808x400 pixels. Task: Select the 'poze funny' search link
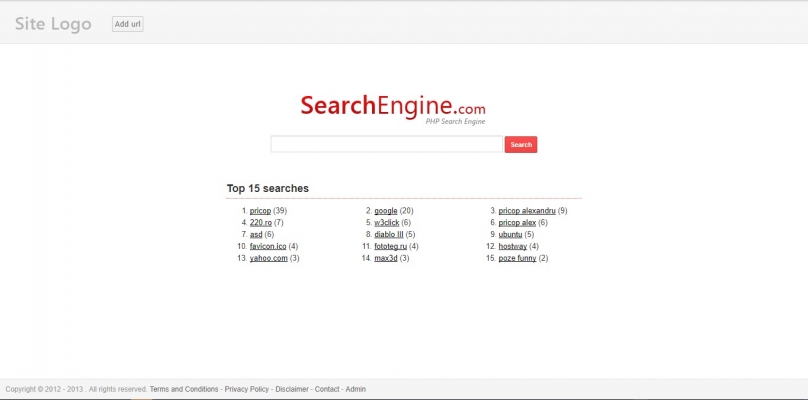click(x=517, y=258)
